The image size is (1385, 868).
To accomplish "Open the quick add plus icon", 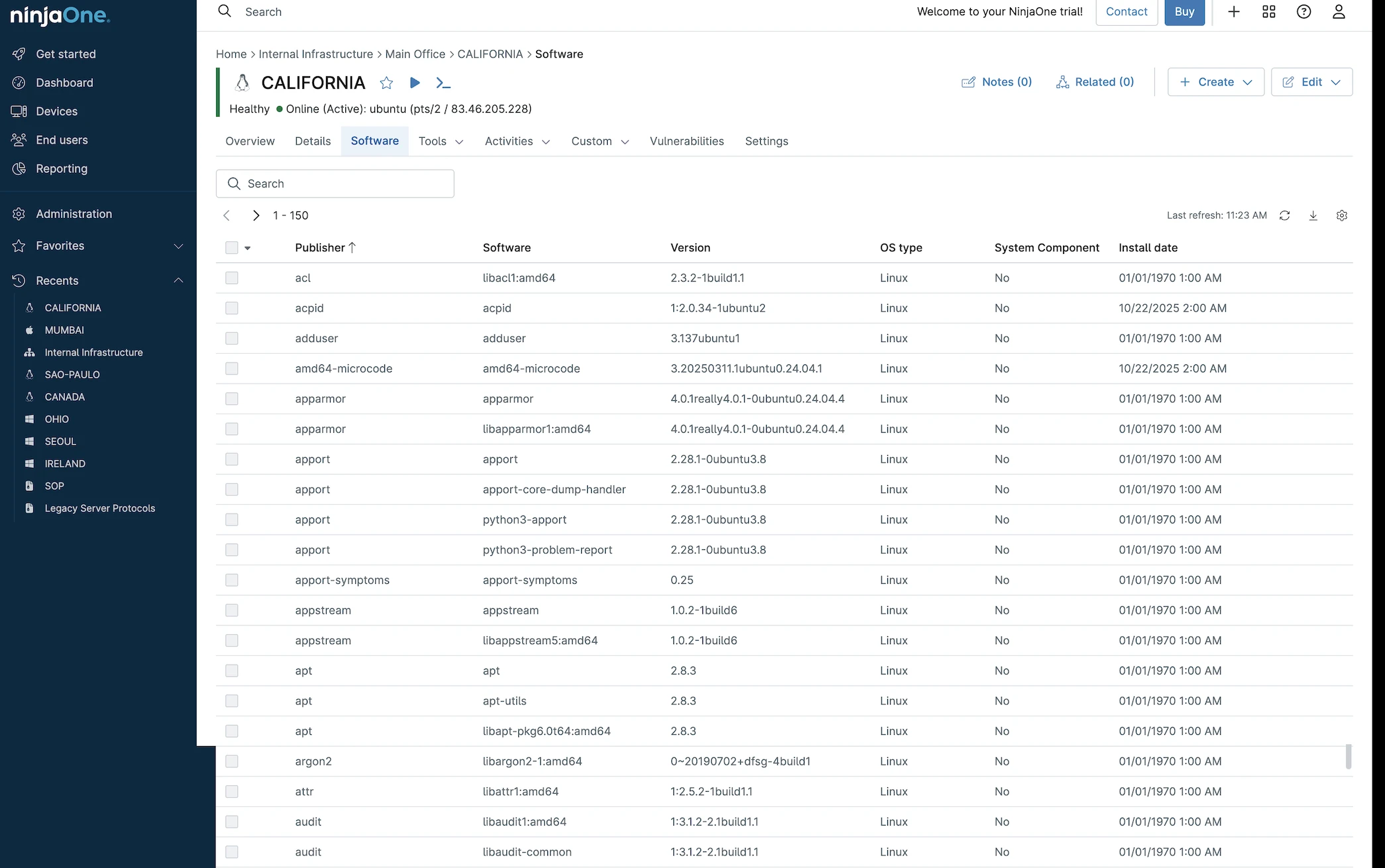I will tap(1234, 11).
